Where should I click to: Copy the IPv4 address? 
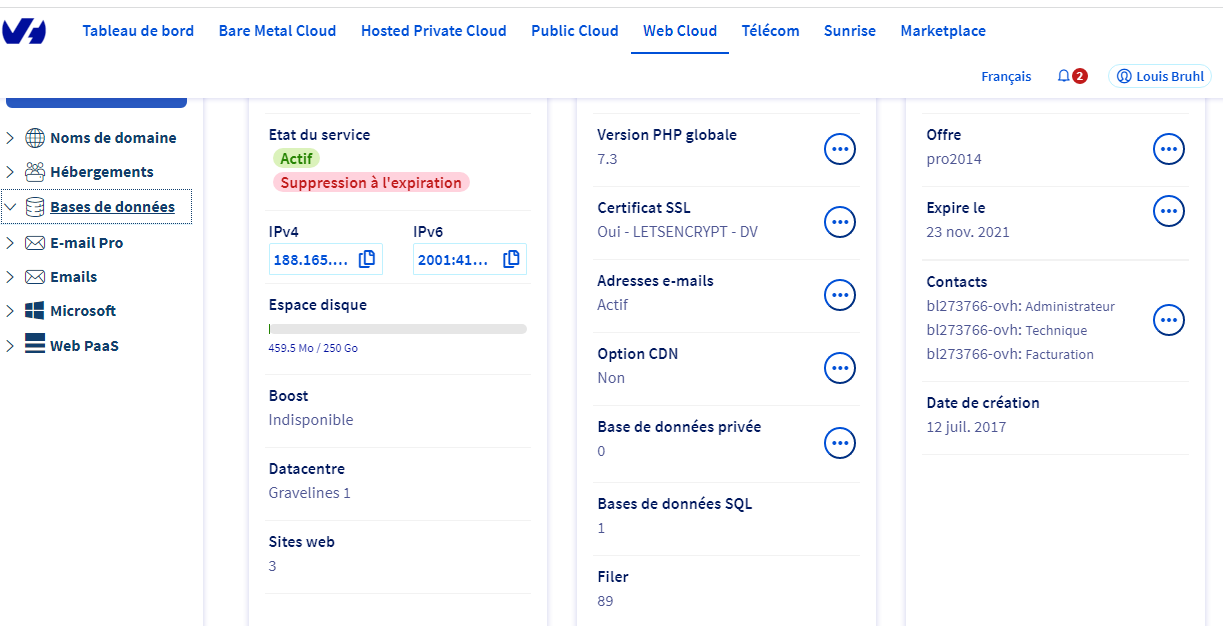tap(367, 259)
